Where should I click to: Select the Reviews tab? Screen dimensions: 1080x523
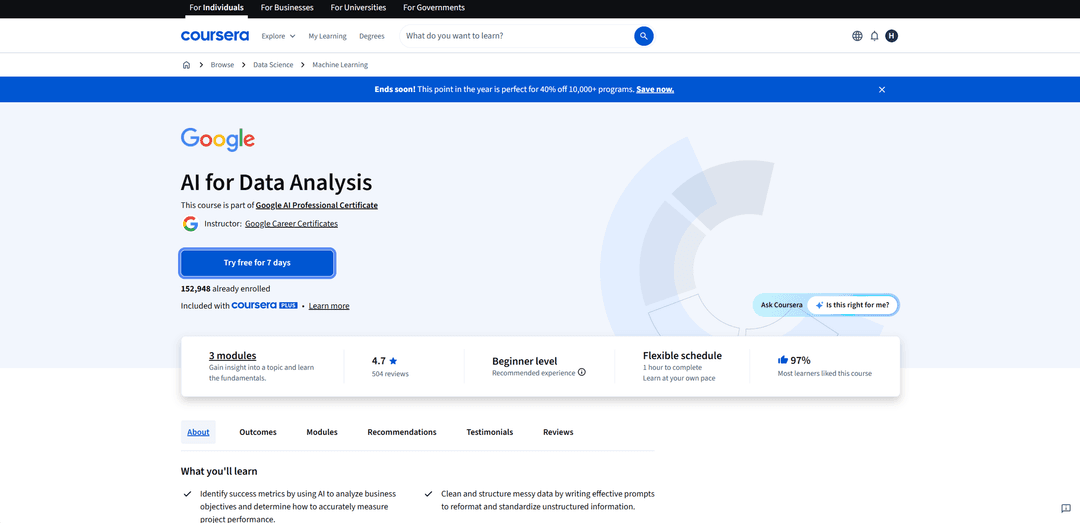tap(558, 432)
